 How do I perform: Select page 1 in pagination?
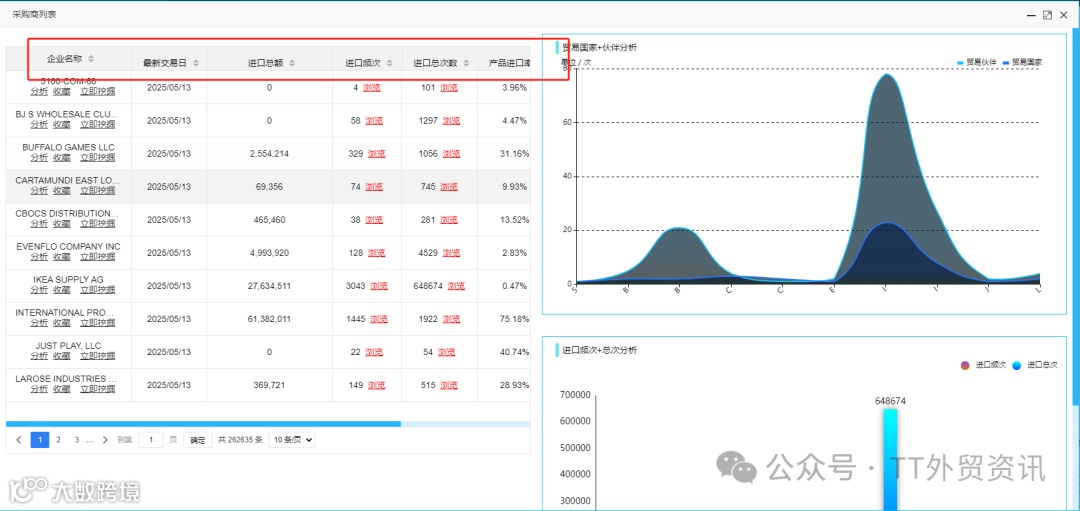[40, 439]
